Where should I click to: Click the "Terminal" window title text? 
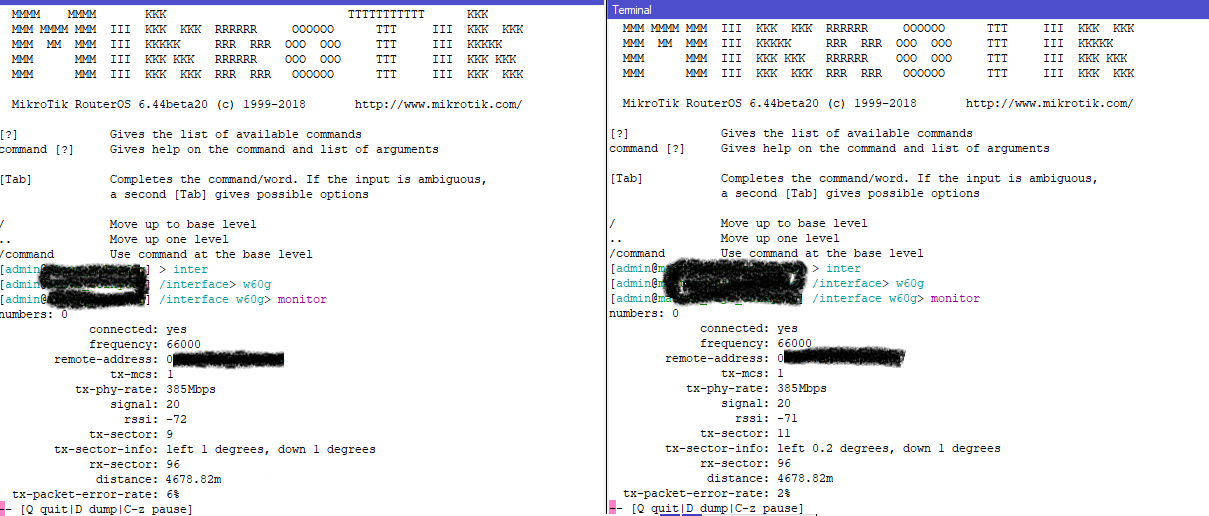tap(632, 10)
